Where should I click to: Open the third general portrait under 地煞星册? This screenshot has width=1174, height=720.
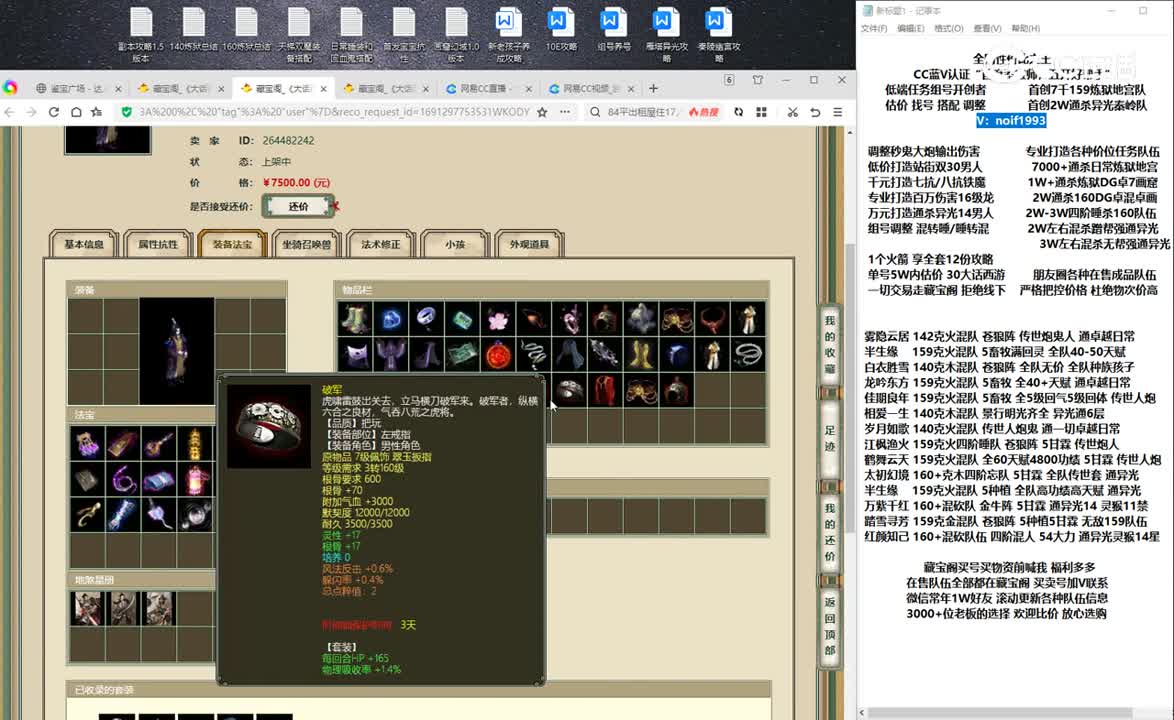[159, 608]
